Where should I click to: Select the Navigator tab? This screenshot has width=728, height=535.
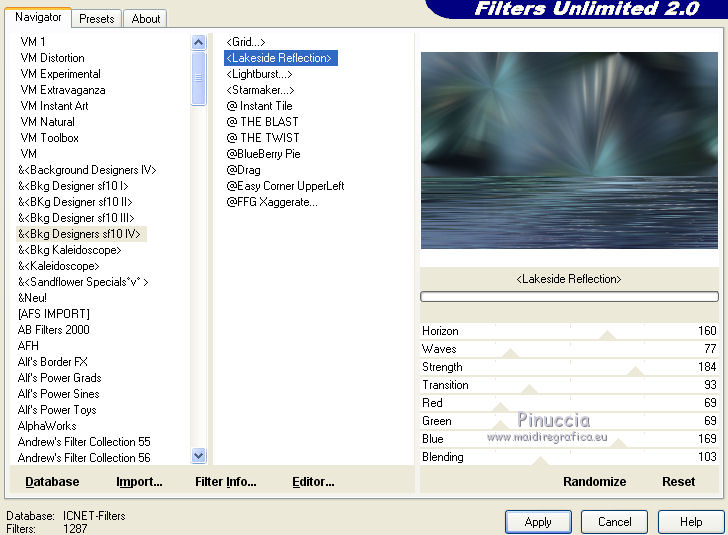(38, 17)
